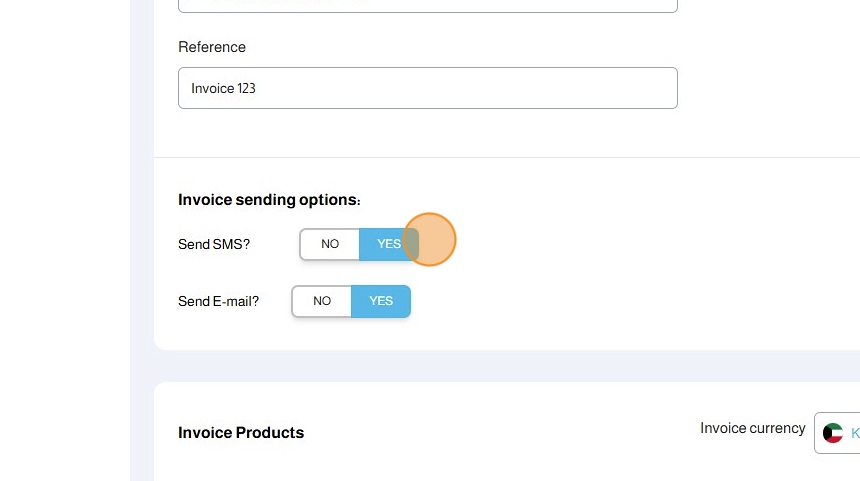Click into the Reference input field

pos(427,88)
